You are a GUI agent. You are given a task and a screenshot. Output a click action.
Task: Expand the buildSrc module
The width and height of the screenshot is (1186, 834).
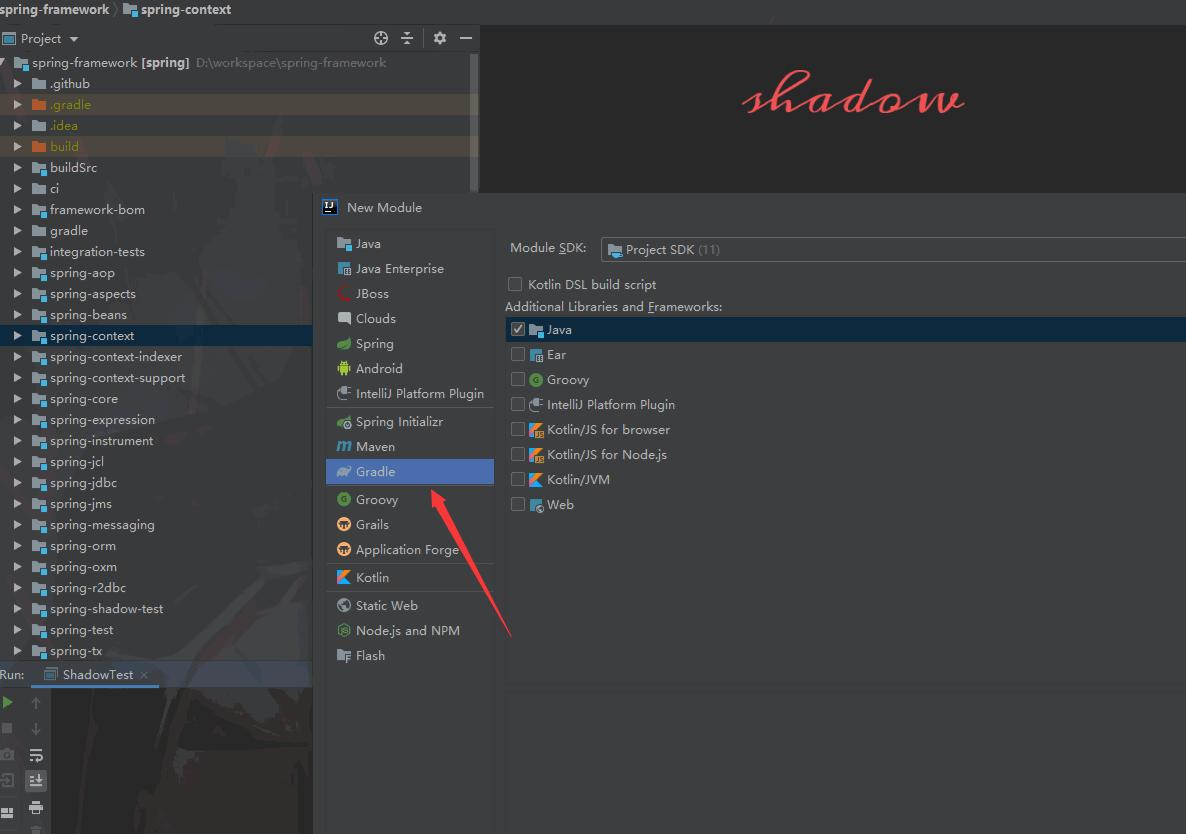point(17,167)
